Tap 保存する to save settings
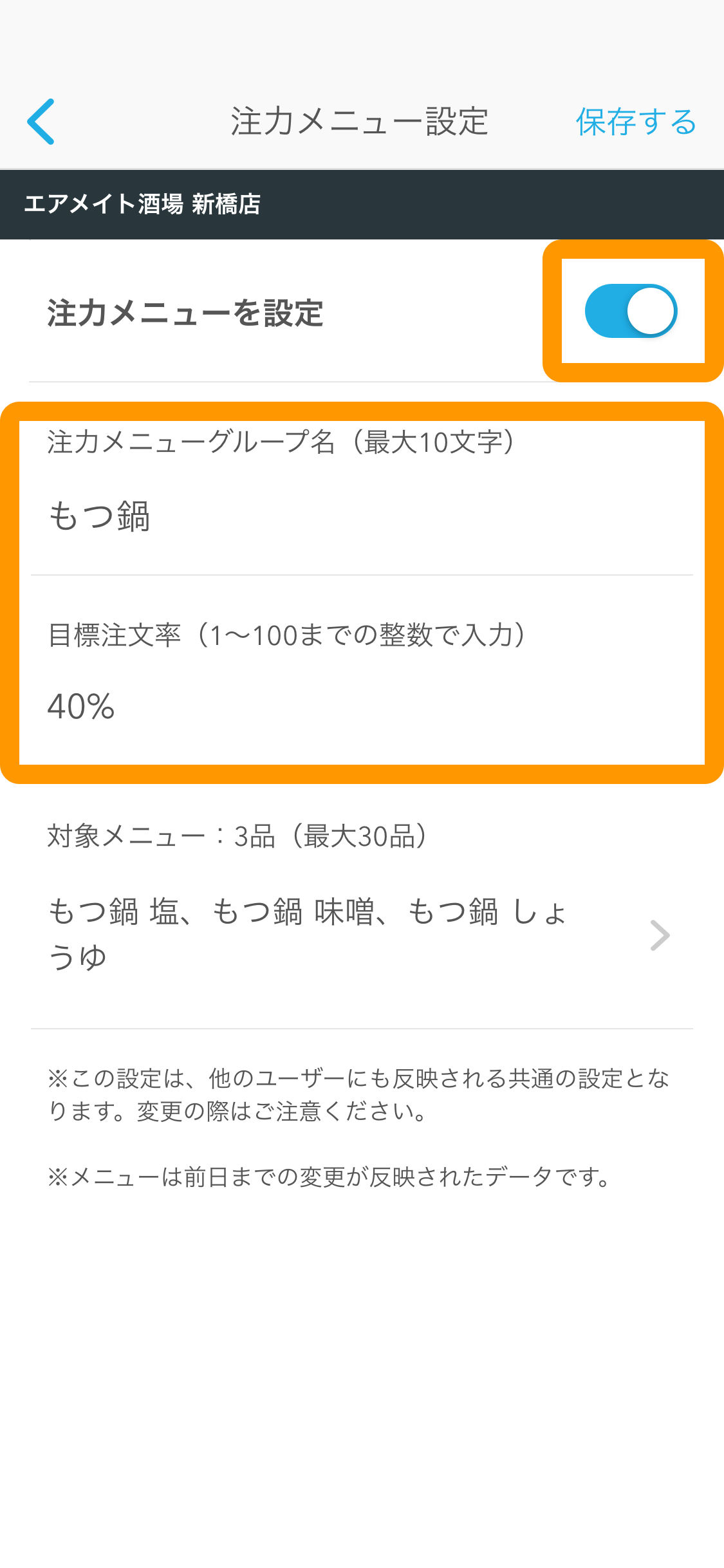The image size is (724, 1568). coord(636,122)
